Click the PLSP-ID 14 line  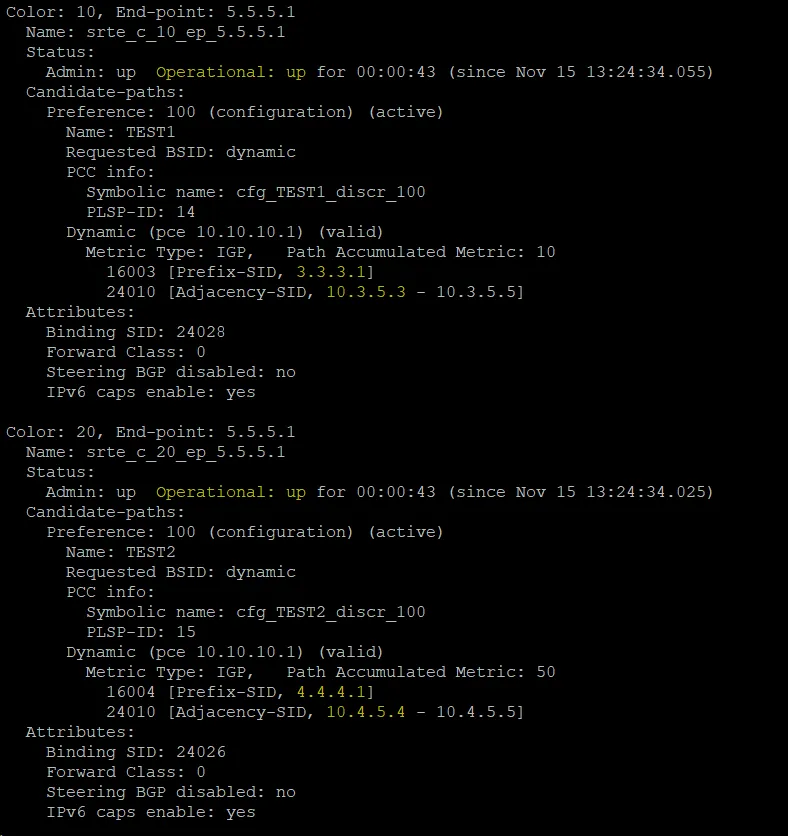141,212
